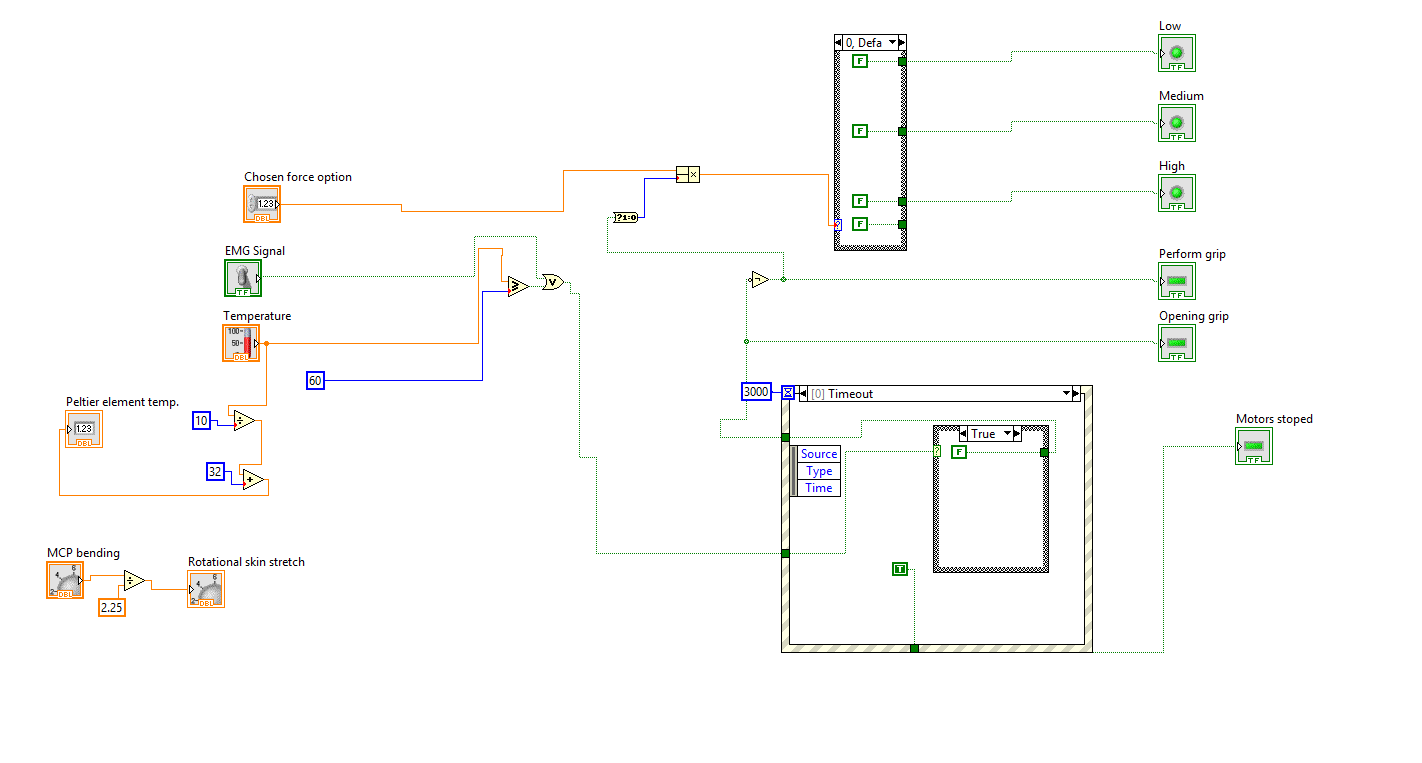
Task: Go to next event case after Timeout
Action: (1076, 394)
